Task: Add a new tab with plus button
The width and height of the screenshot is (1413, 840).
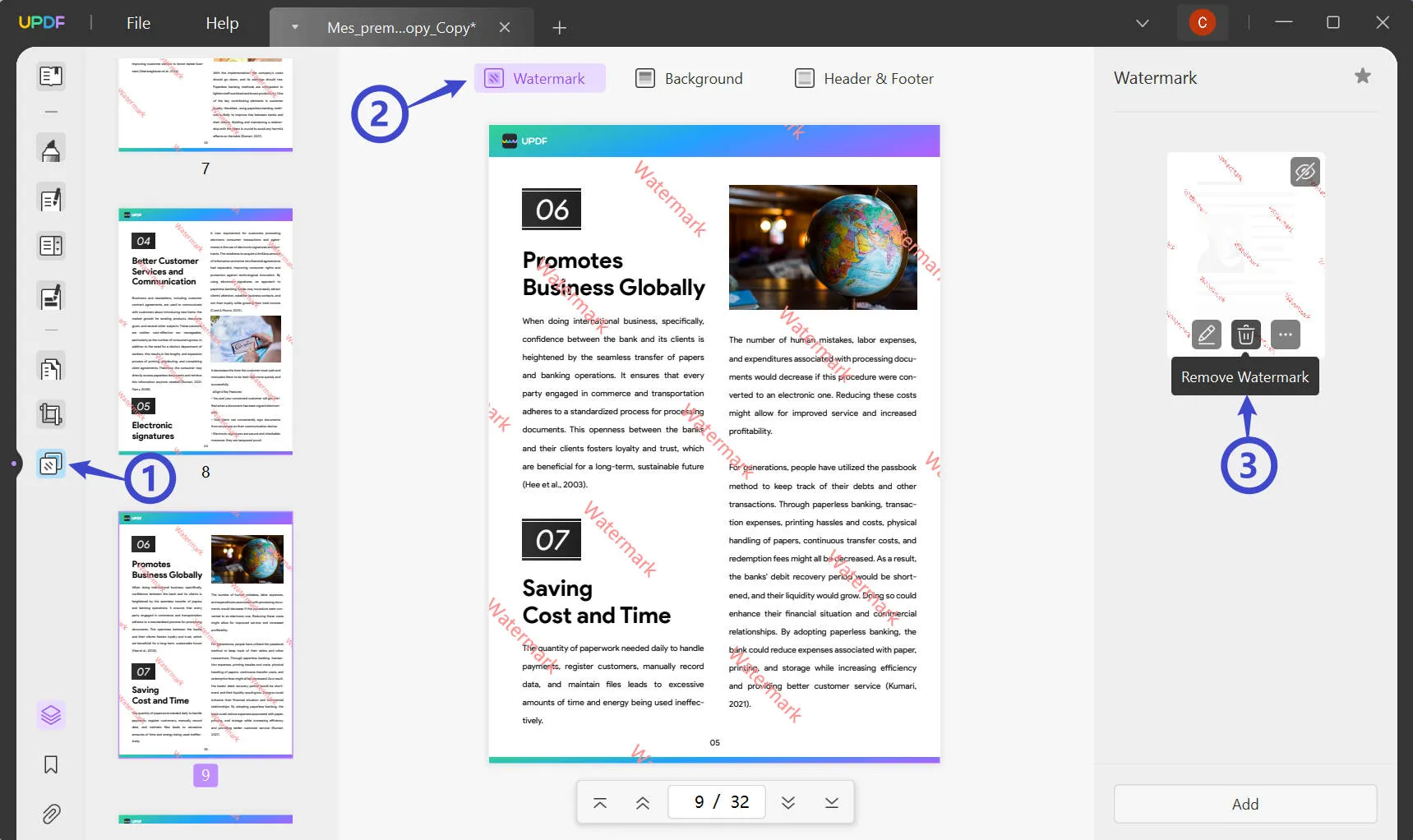Action: (560, 28)
